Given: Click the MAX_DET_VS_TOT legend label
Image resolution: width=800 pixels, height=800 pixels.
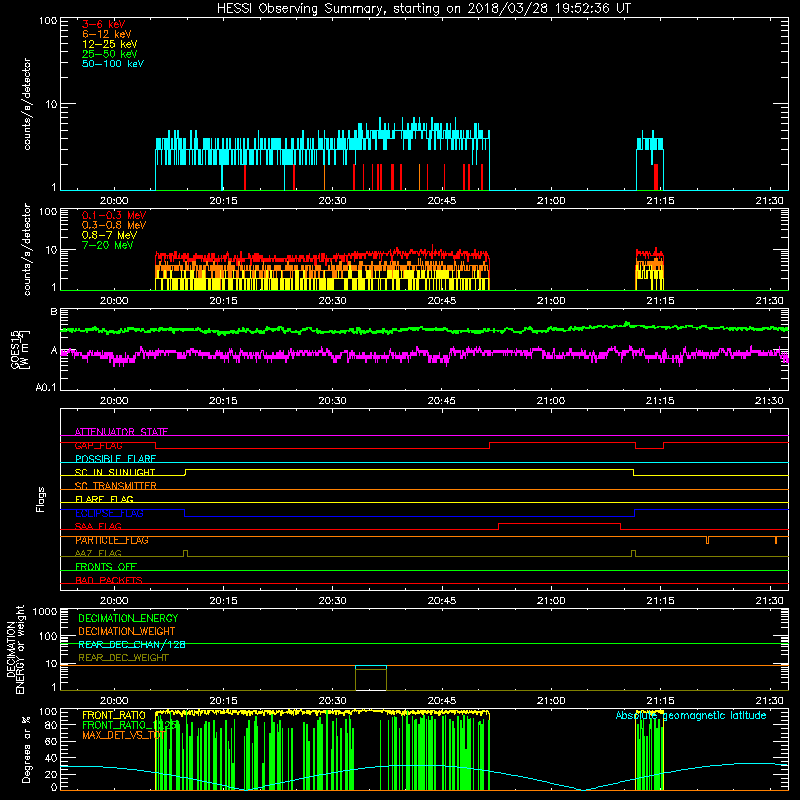Looking at the screenshot, I should tap(123, 735).
